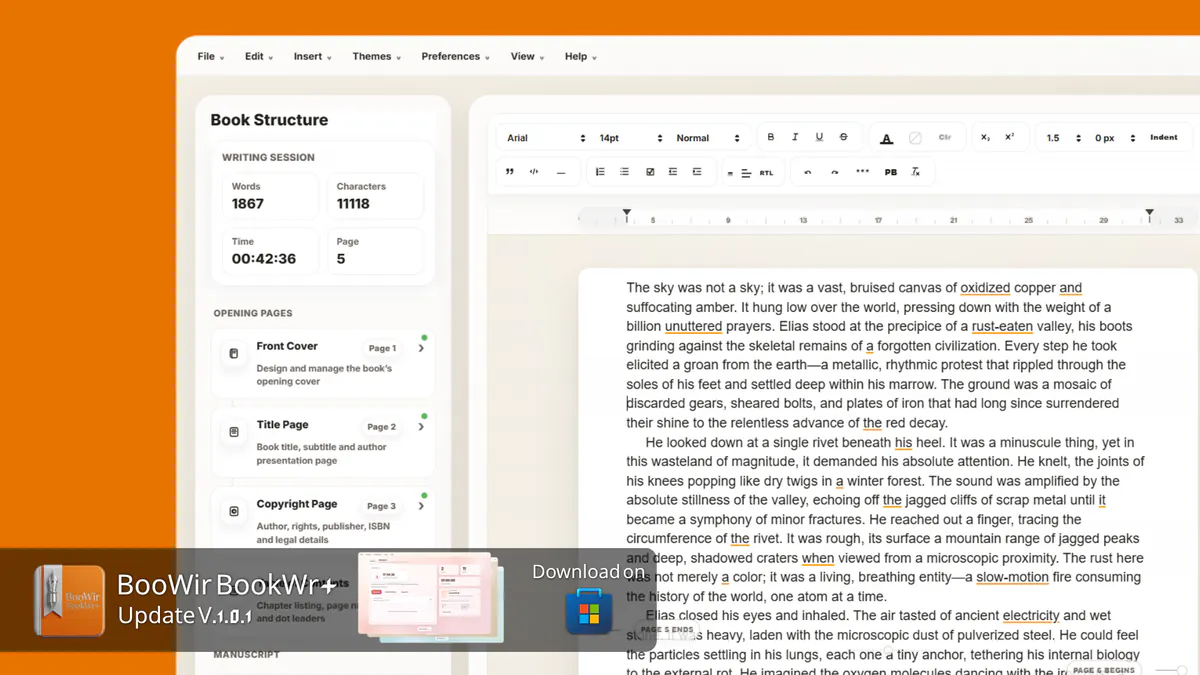This screenshot has width=1200, height=675.
Task: Open the 14pt font size dropdown
Action: point(631,138)
